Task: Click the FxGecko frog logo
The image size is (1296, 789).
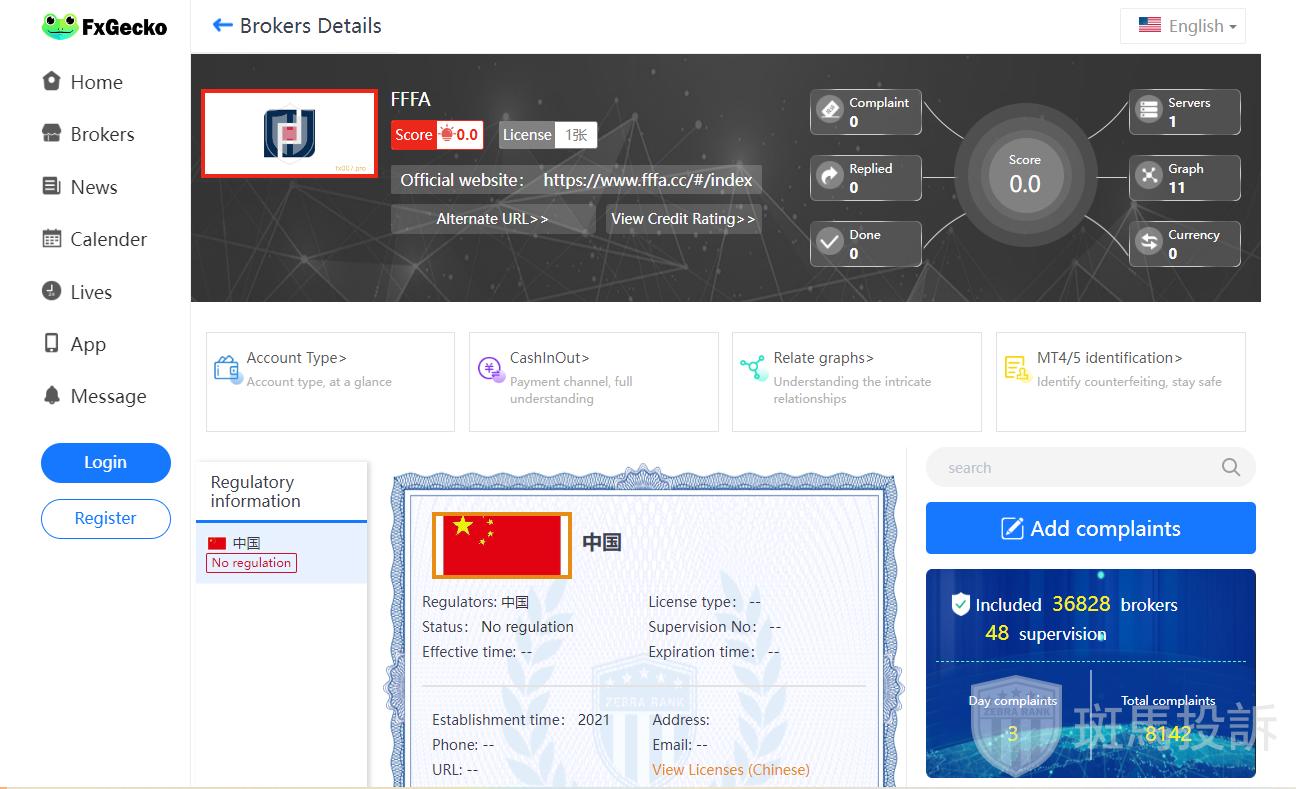Action: tap(60, 27)
